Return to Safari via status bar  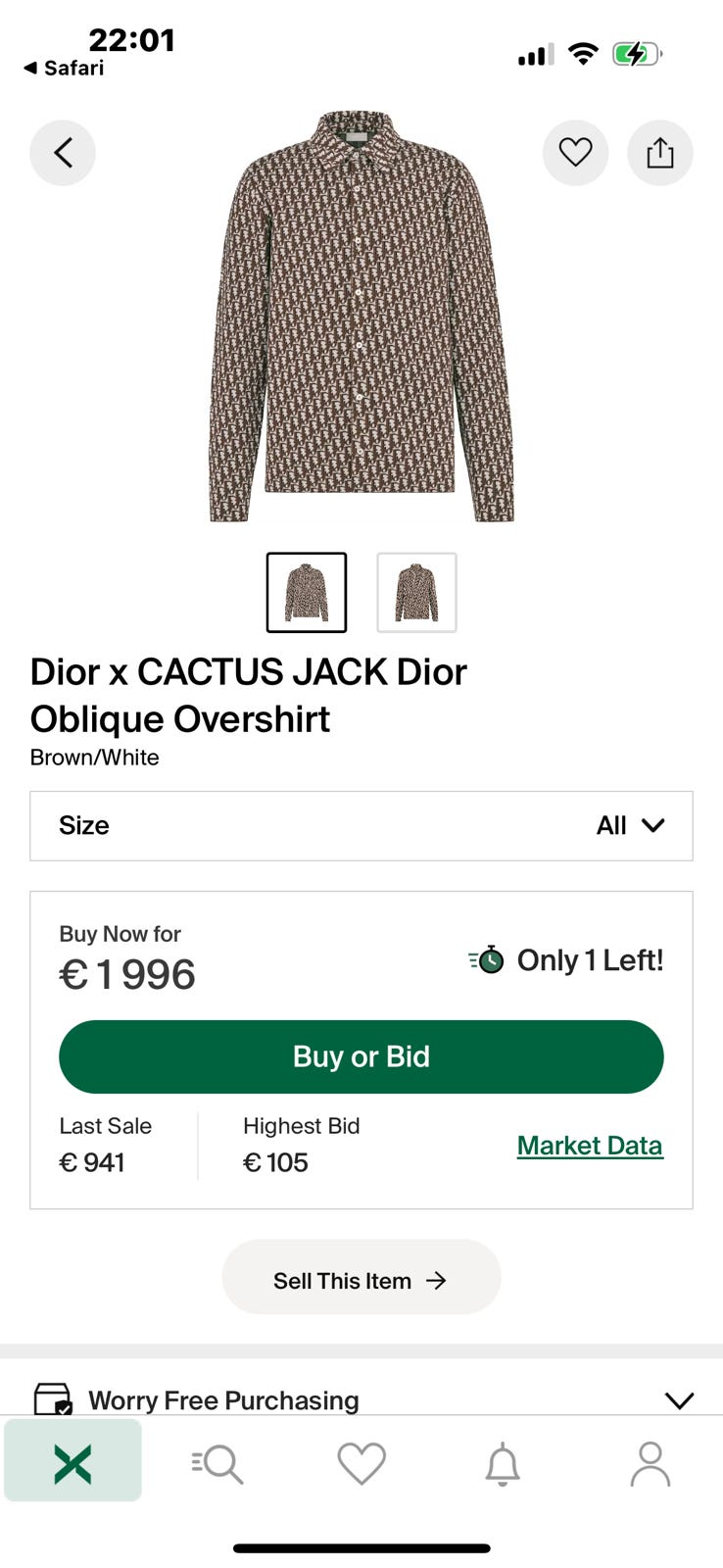point(64,68)
